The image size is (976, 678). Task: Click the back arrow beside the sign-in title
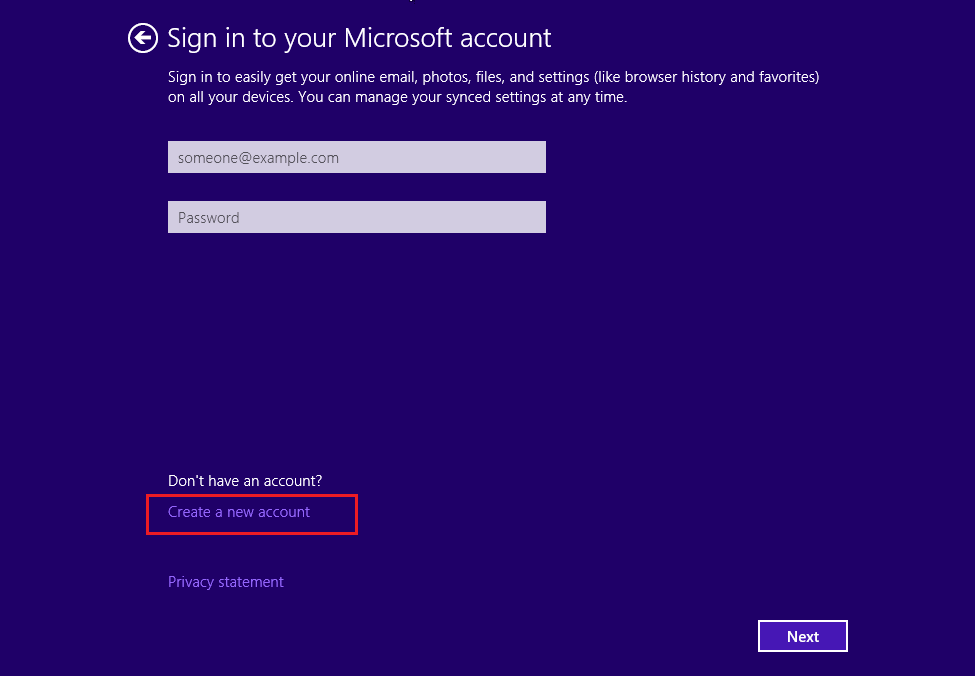point(143,39)
